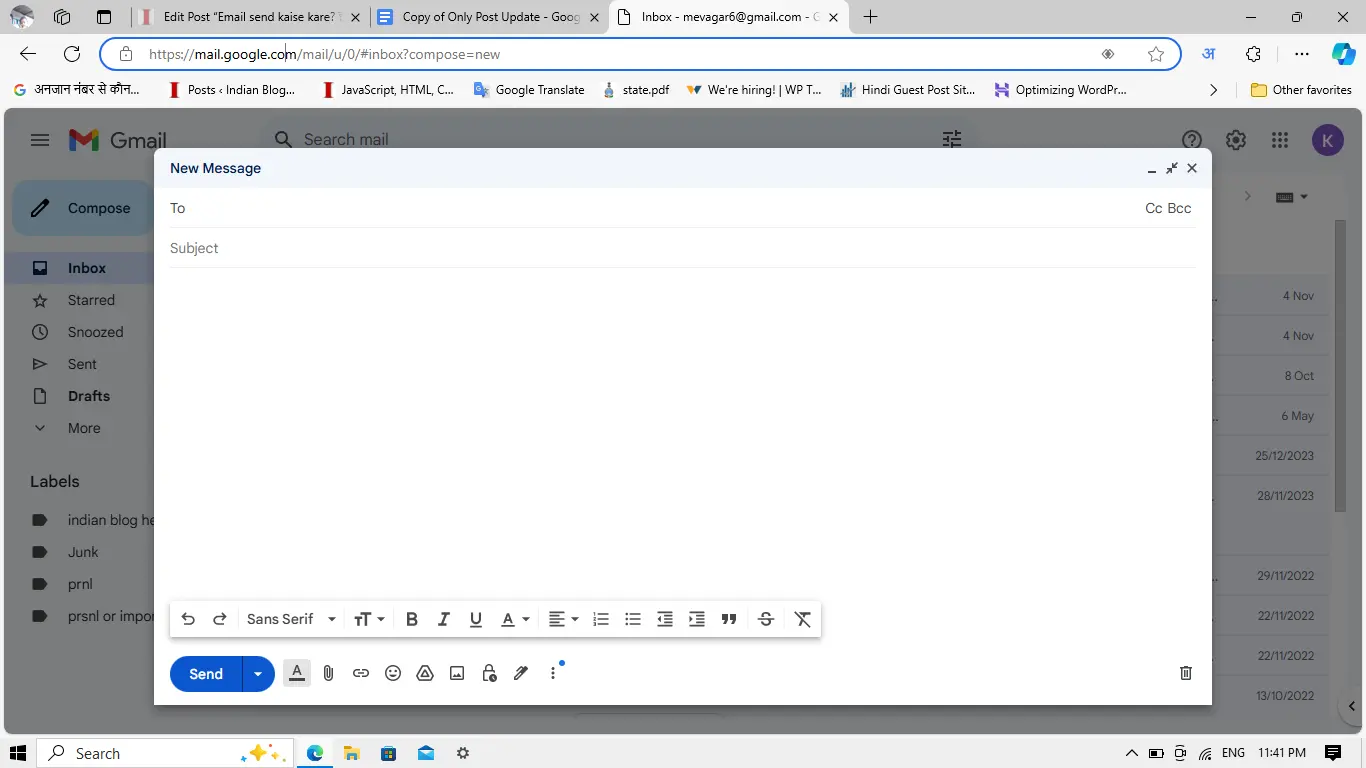This screenshot has width=1366, height=768.
Task: Attach files with the paperclip icon
Action: click(328, 673)
